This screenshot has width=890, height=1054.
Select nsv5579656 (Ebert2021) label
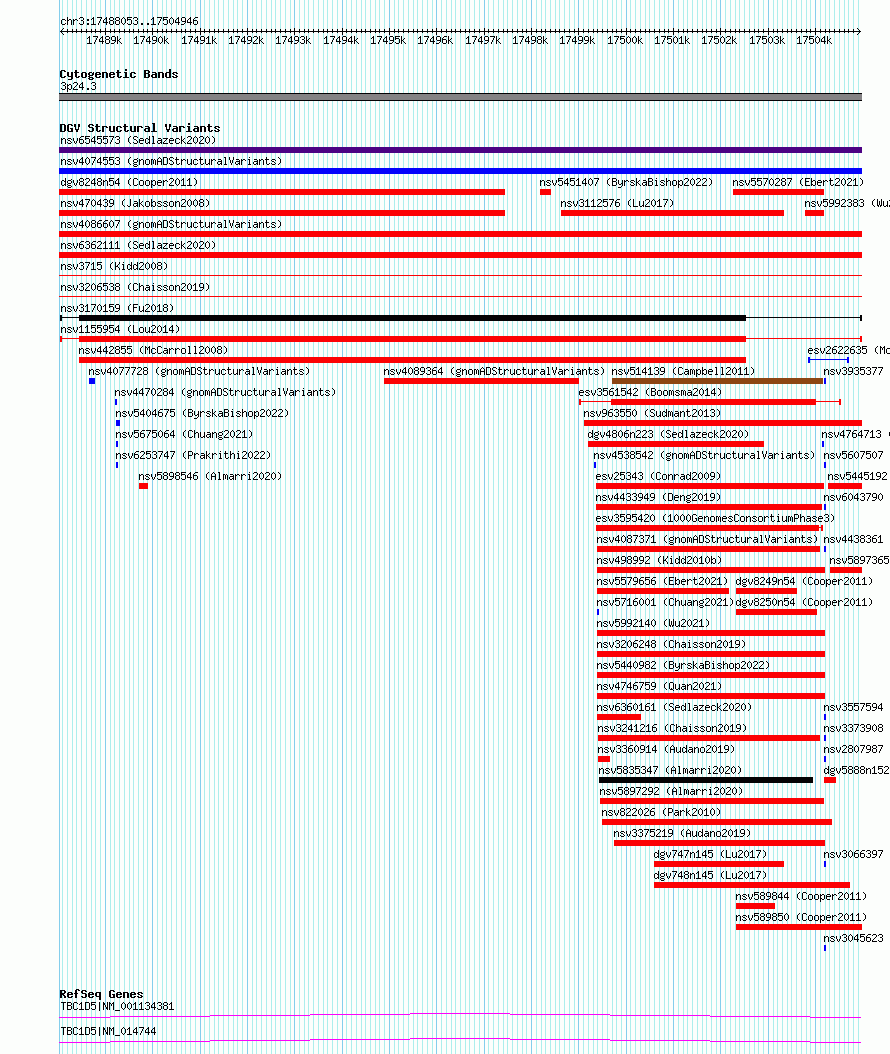[x=662, y=581]
